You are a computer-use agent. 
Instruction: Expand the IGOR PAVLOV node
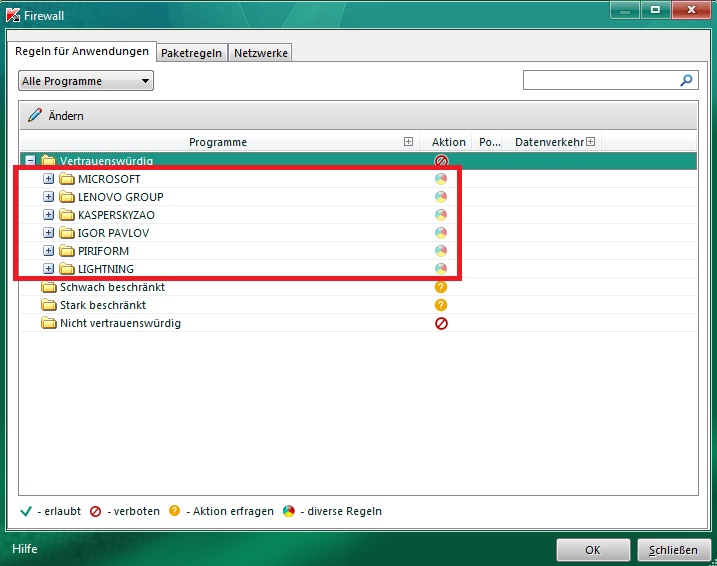48,233
